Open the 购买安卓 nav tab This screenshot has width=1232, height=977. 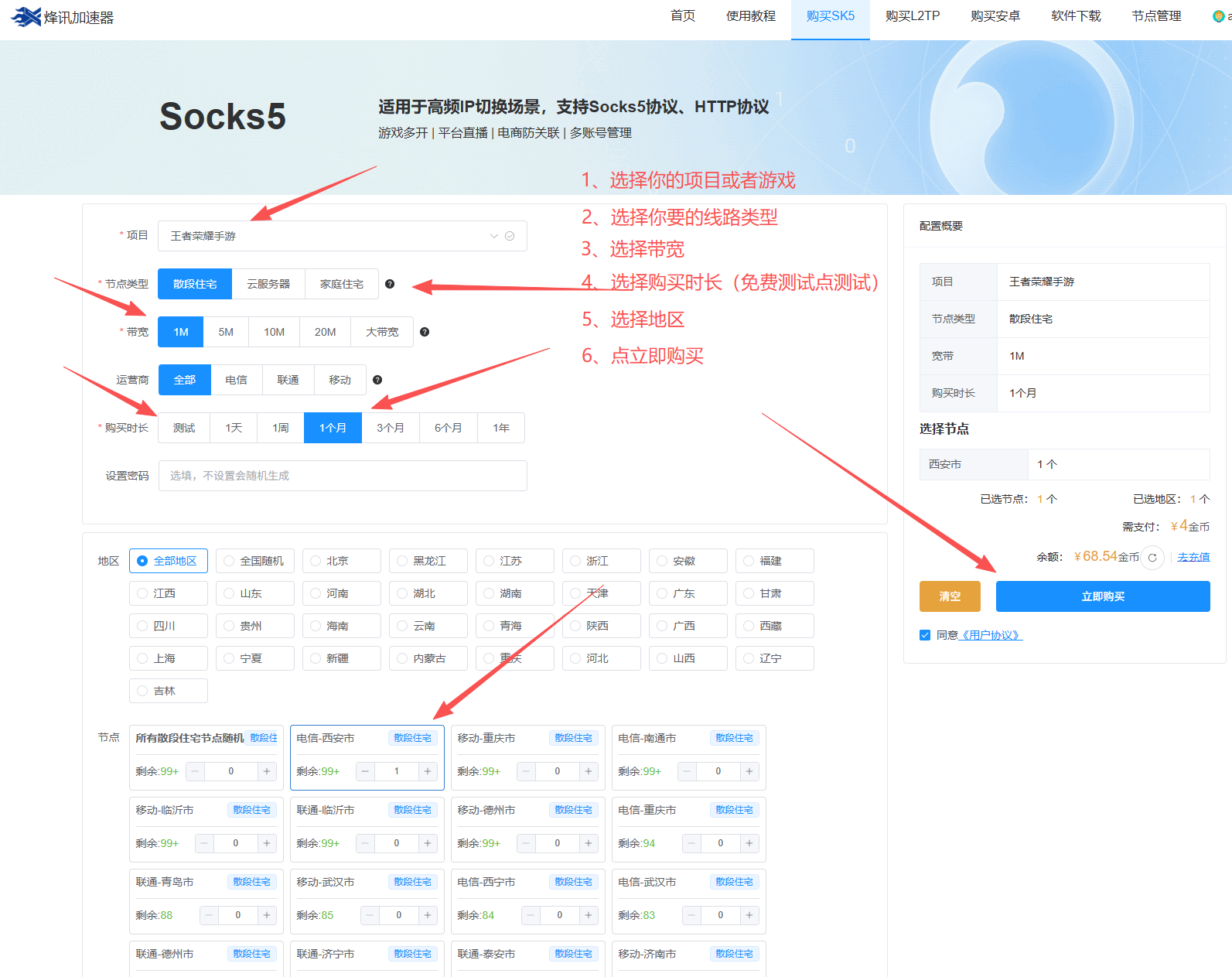point(995,16)
